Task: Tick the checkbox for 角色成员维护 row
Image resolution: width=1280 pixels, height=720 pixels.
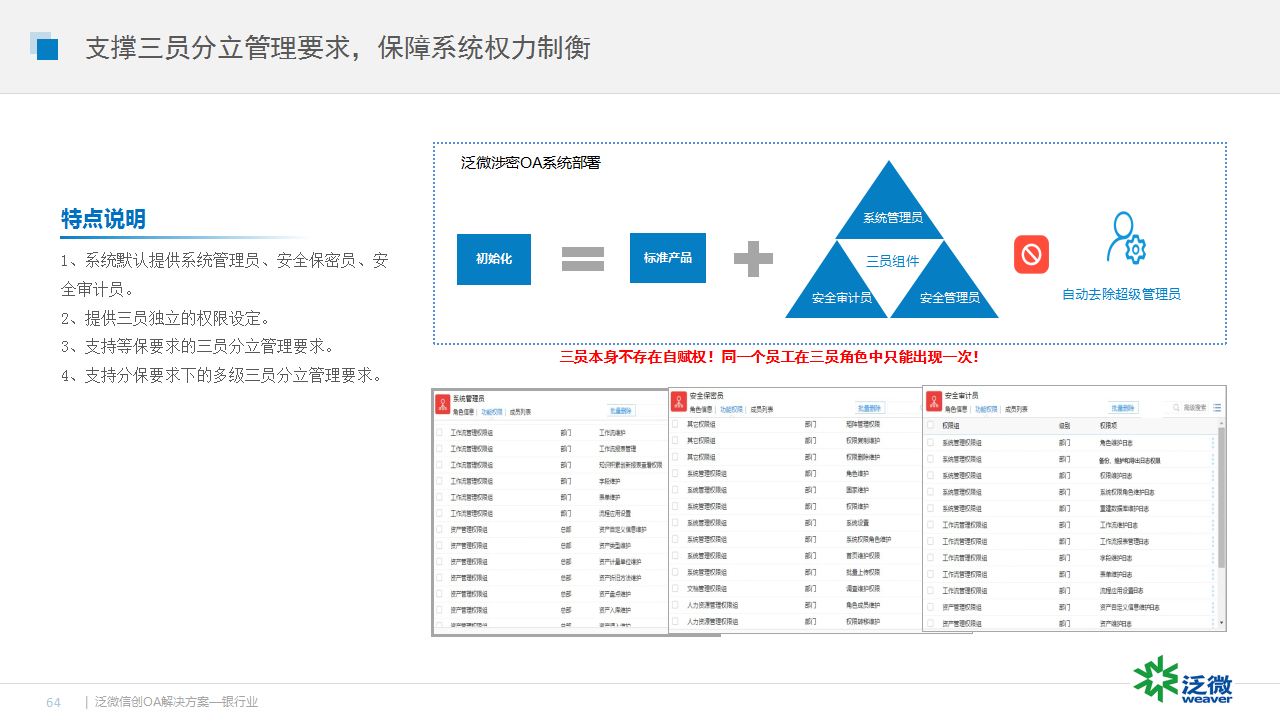Action: [x=675, y=605]
